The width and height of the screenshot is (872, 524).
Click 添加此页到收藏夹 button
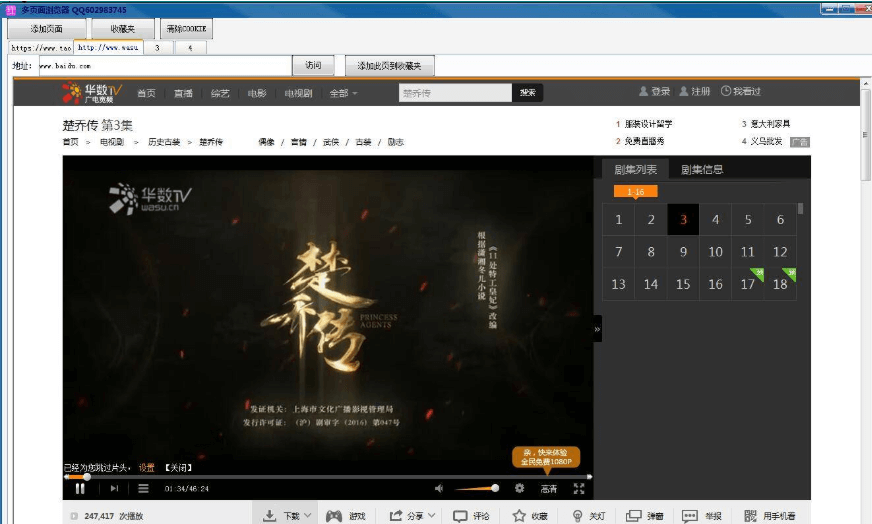pos(389,66)
